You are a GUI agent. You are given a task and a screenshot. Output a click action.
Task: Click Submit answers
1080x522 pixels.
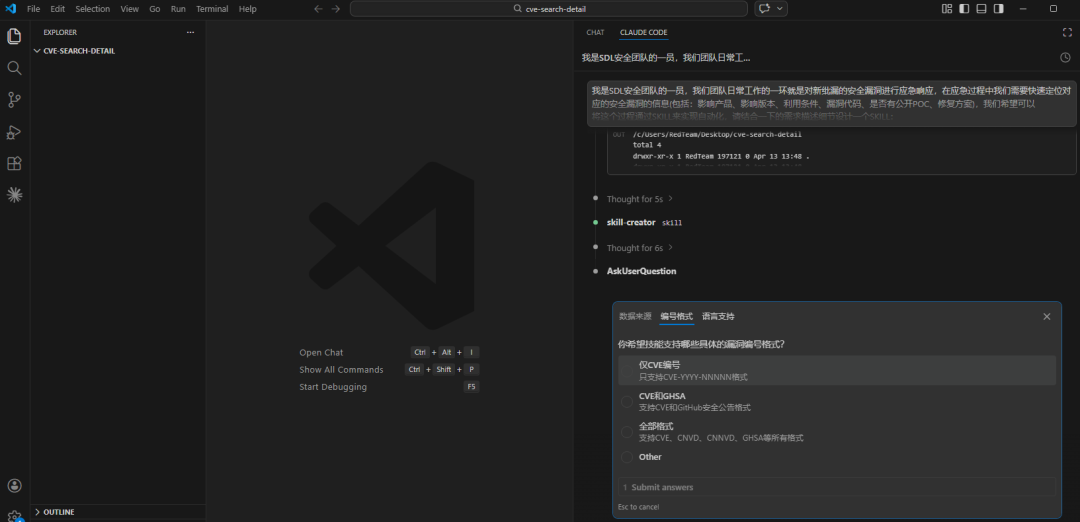[x=837, y=487]
